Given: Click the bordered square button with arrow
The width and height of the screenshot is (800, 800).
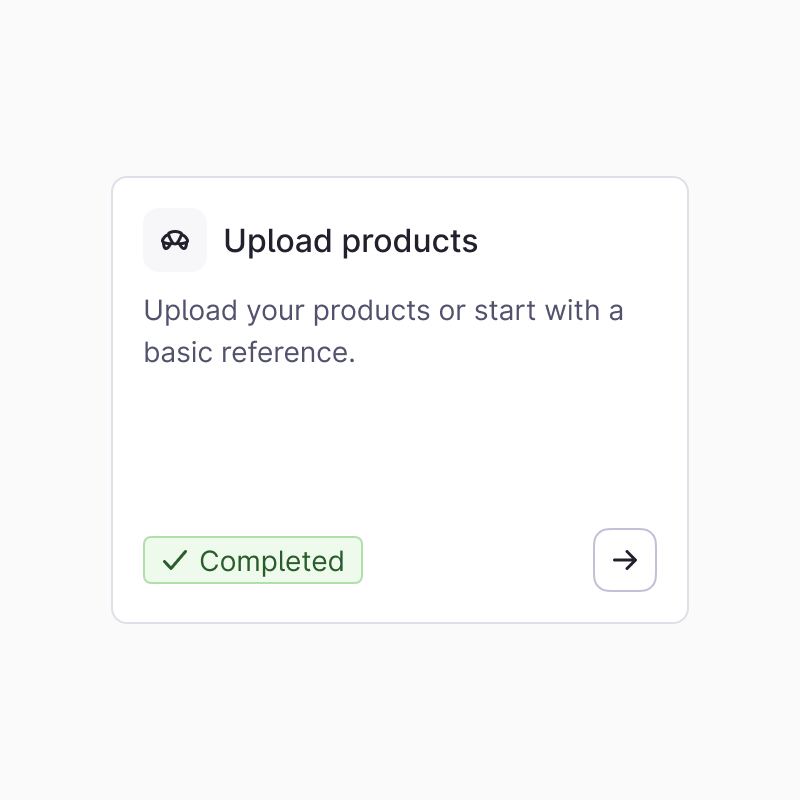Looking at the screenshot, I should click(x=625, y=560).
